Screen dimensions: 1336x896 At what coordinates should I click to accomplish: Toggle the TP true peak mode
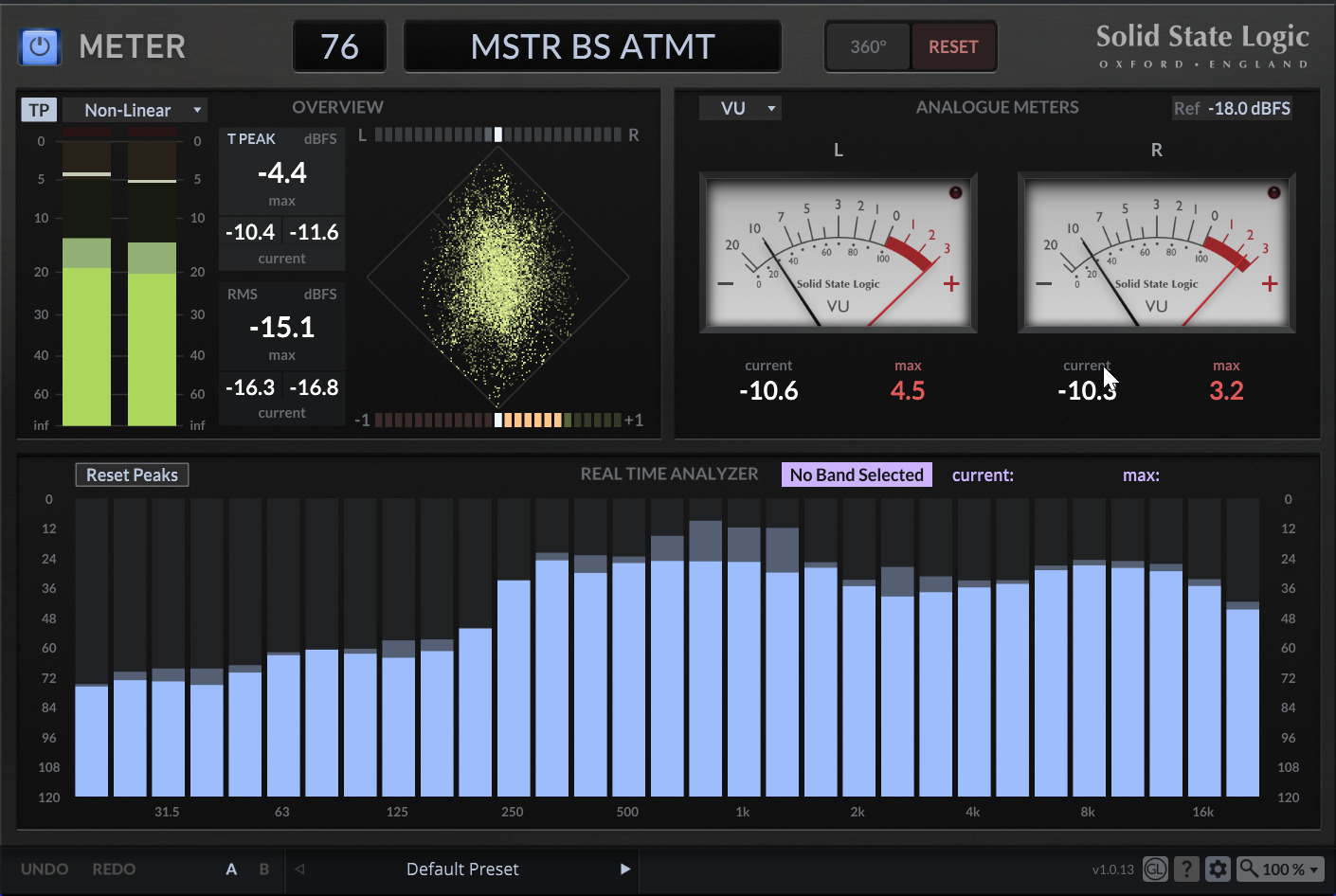(x=39, y=110)
